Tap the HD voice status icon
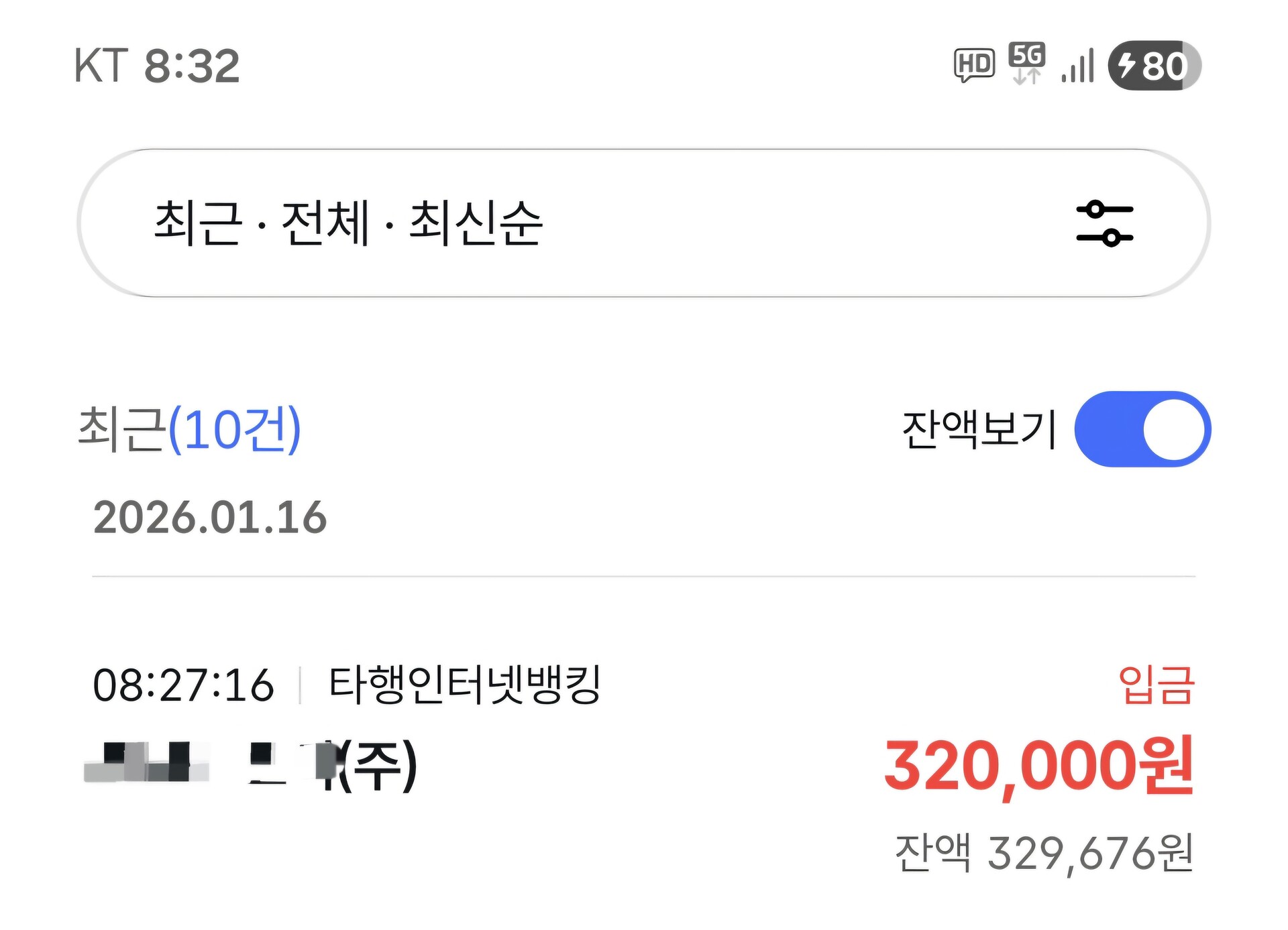Viewport: 1288px width, 930px height. point(974,65)
